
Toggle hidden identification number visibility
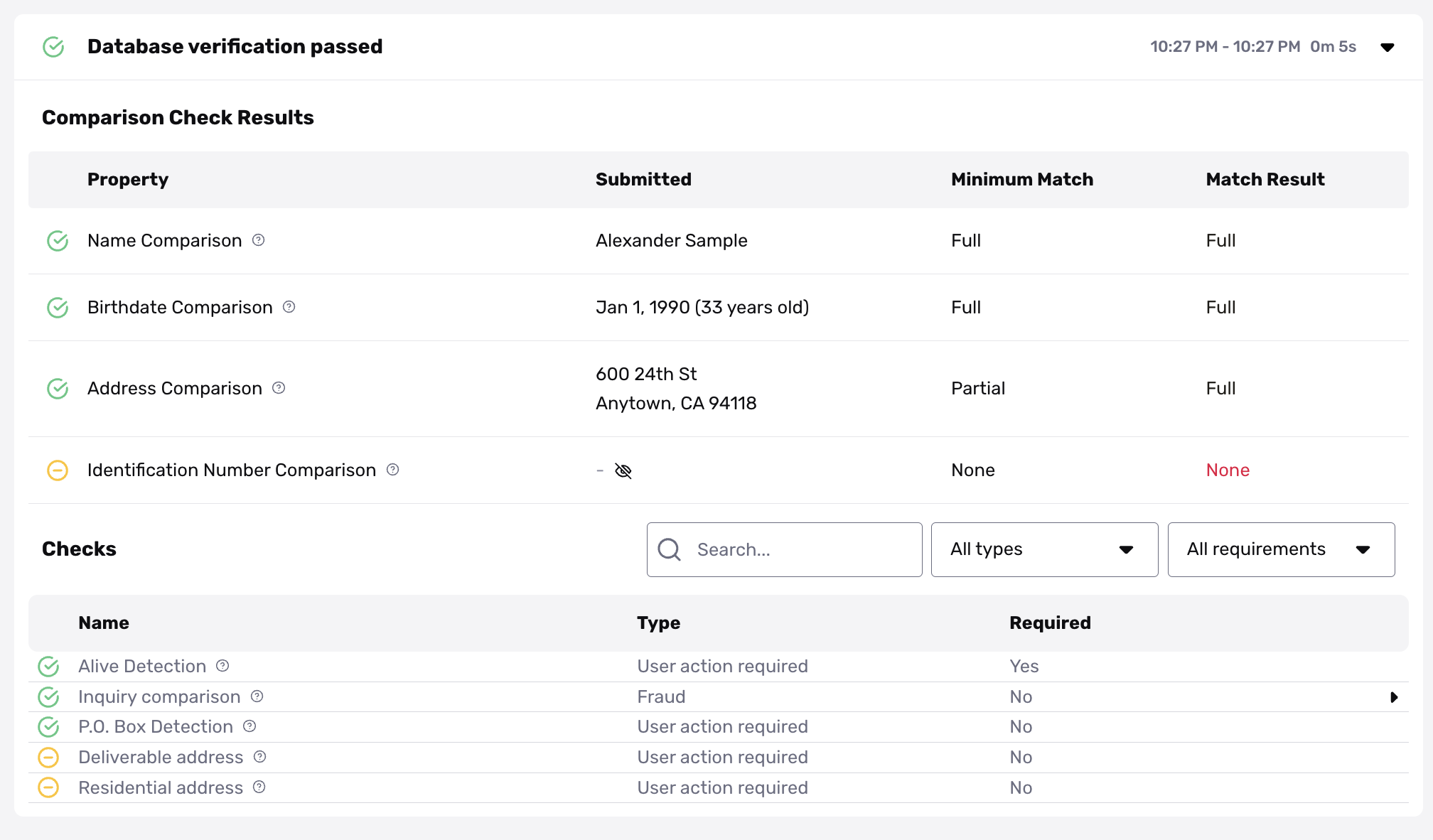623,470
